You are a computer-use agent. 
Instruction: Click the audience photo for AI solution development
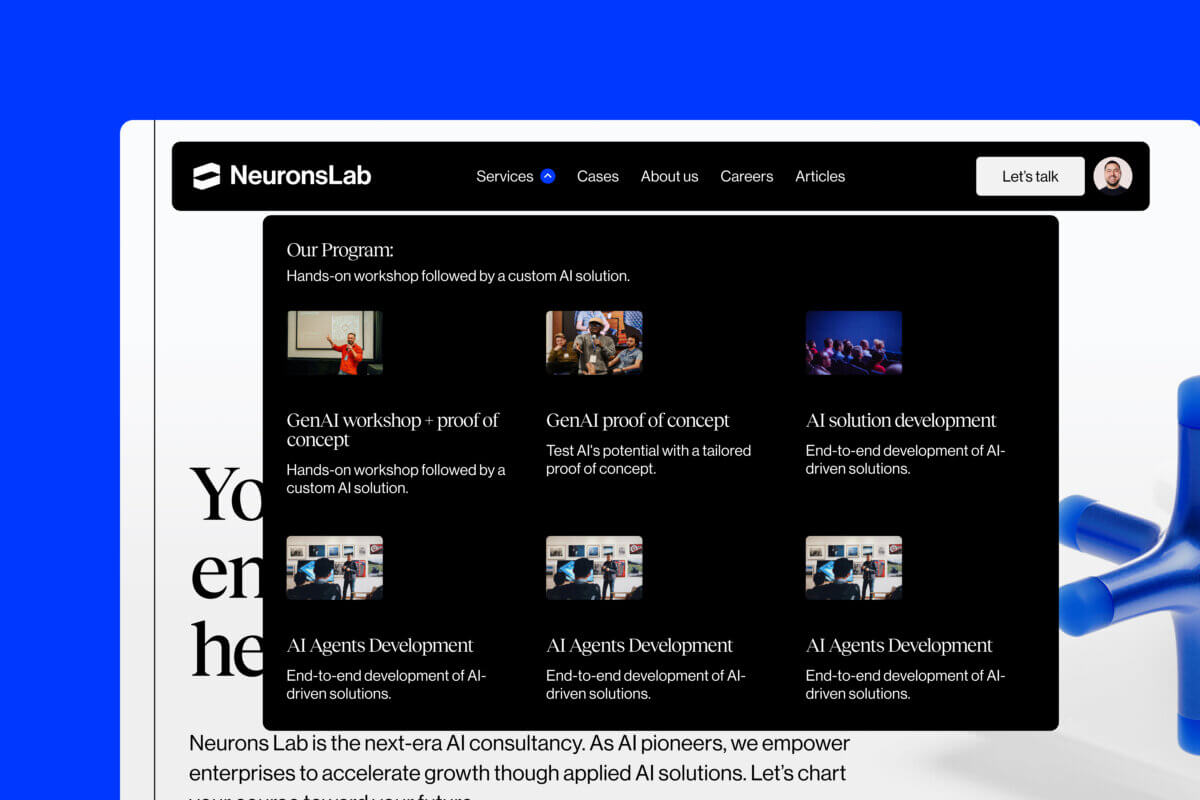tap(853, 342)
